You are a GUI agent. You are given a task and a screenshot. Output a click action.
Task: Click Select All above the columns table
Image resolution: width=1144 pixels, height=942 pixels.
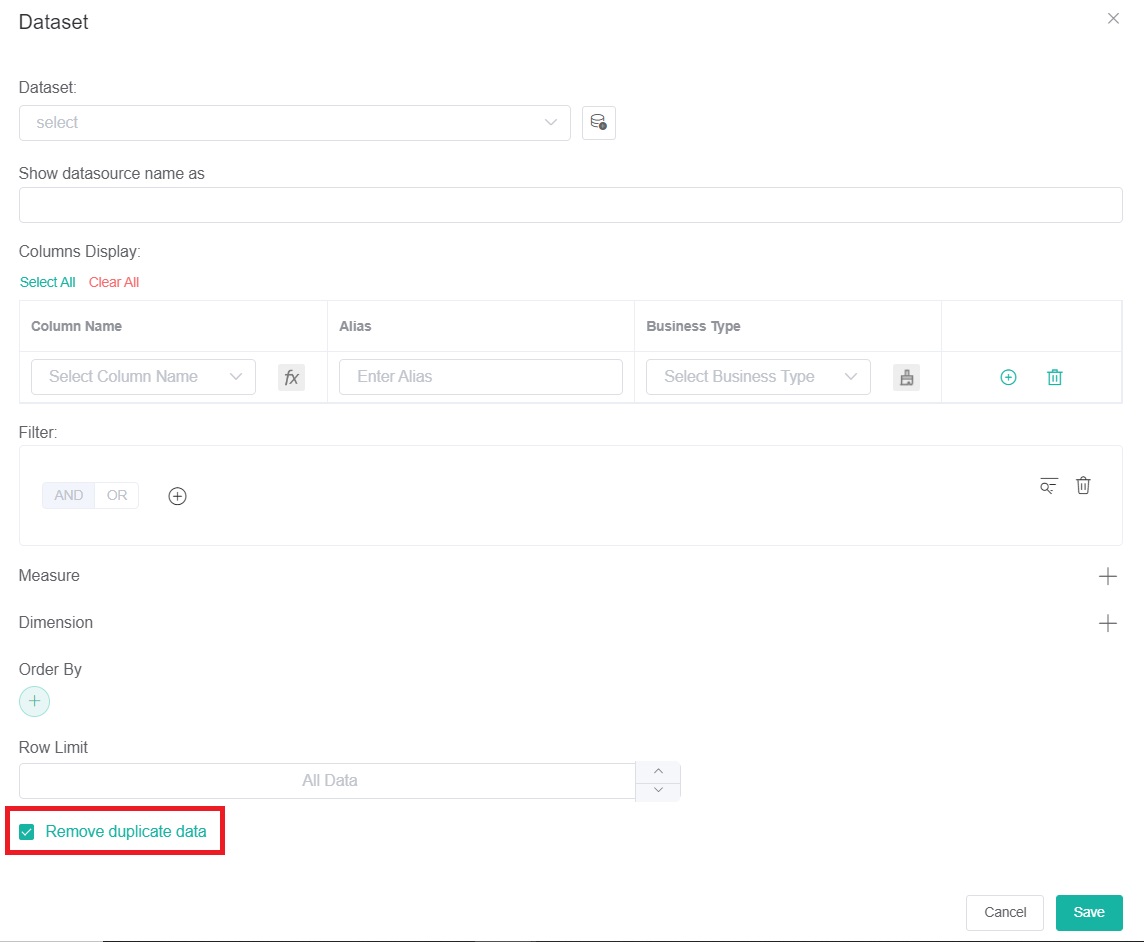click(x=47, y=282)
